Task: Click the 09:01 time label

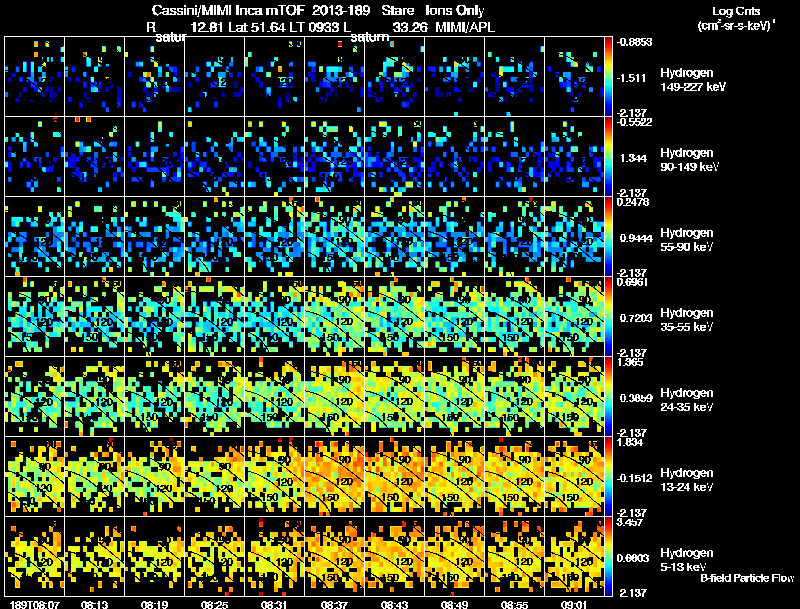Action: pos(574,605)
